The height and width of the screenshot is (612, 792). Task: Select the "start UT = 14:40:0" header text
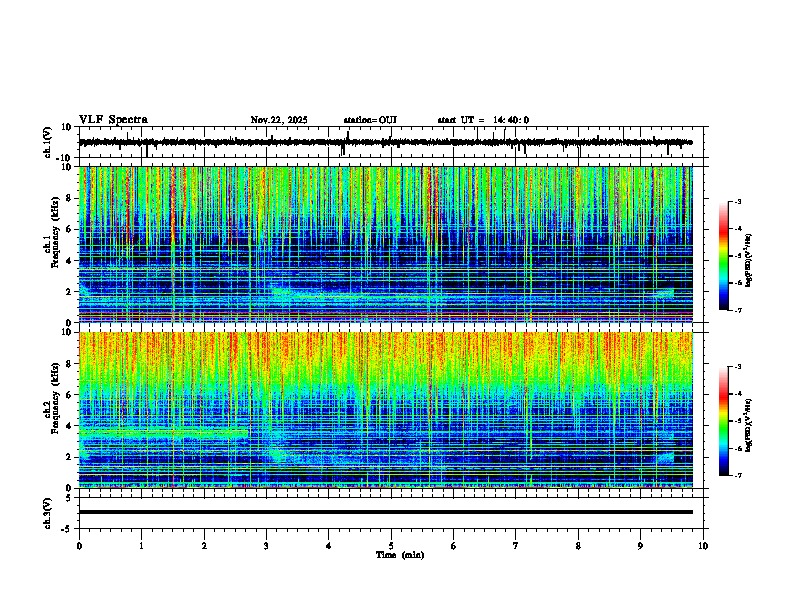(x=483, y=120)
